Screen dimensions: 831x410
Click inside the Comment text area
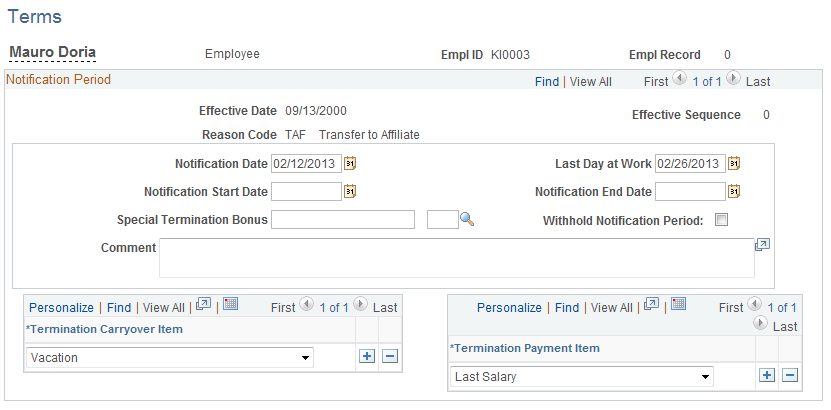pyautogui.click(x=457, y=258)
